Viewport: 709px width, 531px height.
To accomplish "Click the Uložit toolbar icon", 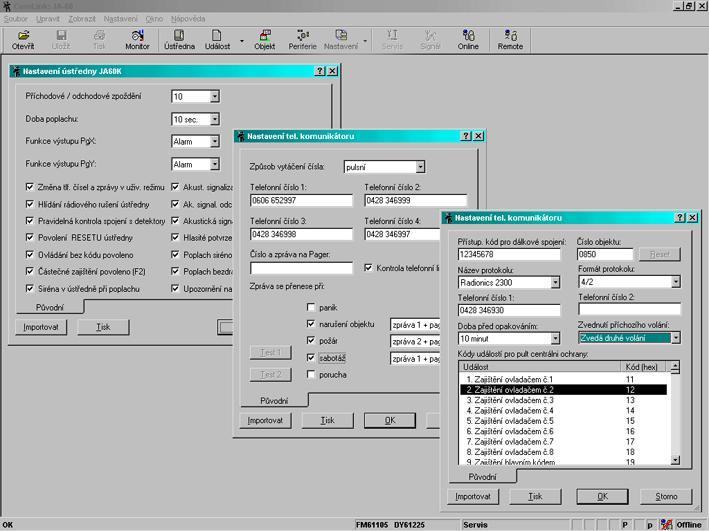I will (x=61, y=40).
